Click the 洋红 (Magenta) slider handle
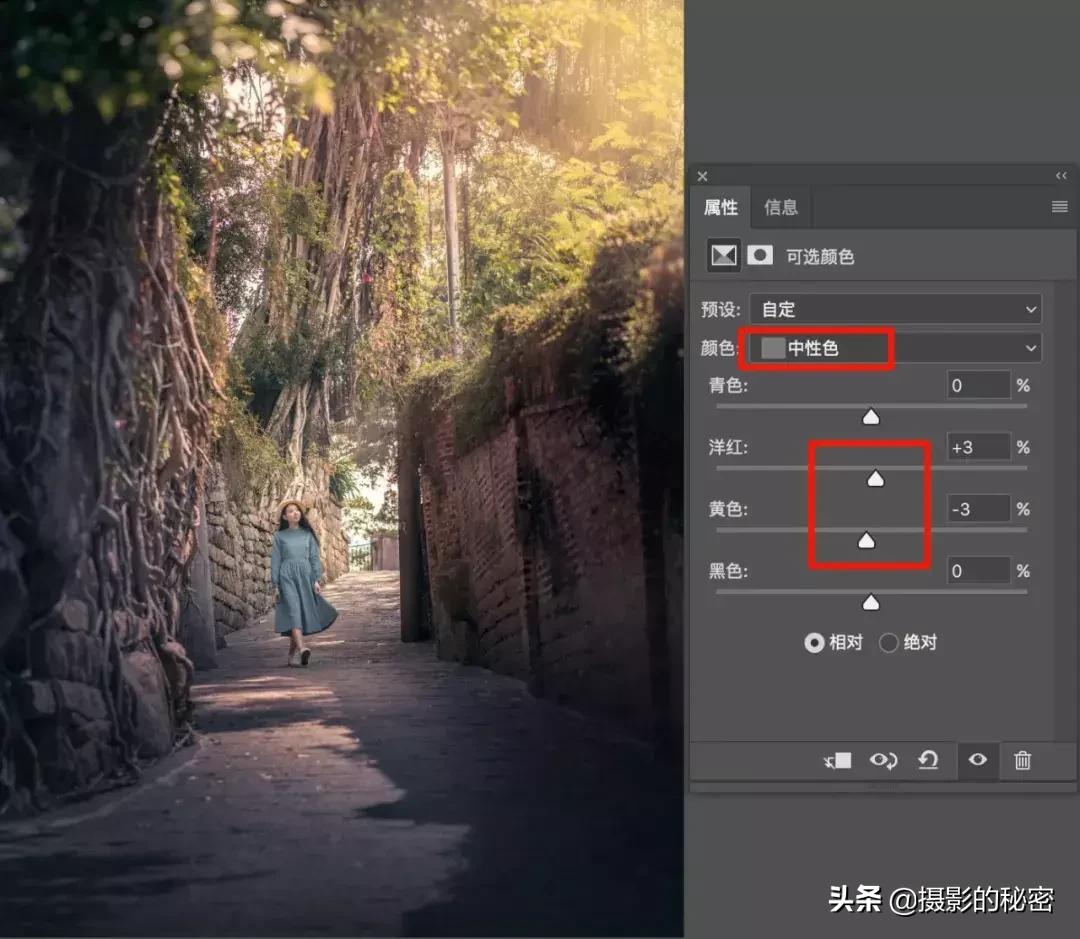 point(876,478)
